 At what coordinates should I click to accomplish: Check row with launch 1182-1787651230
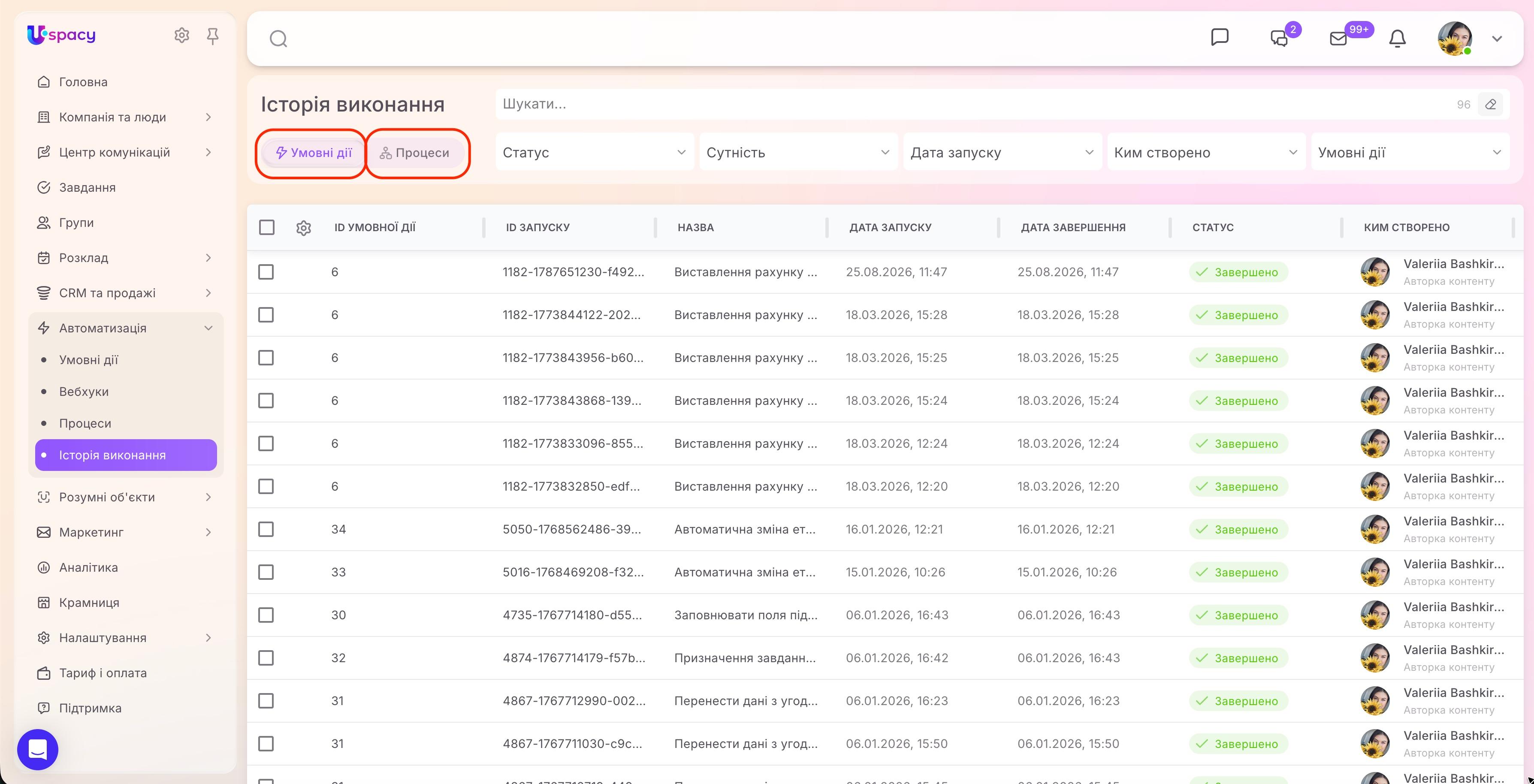pos(266,272)
